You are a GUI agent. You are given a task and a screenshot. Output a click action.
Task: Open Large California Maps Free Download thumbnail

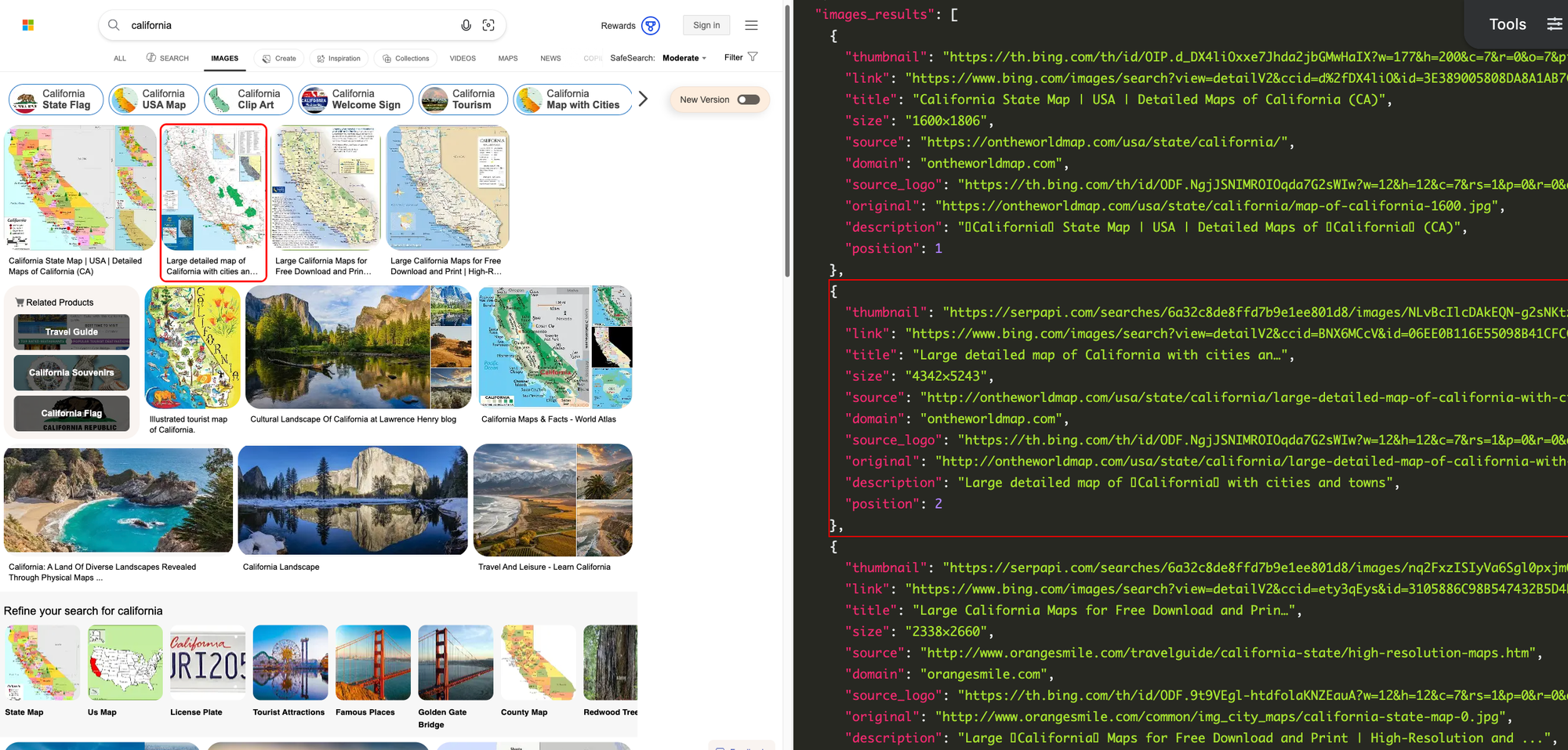coord(326,188)
